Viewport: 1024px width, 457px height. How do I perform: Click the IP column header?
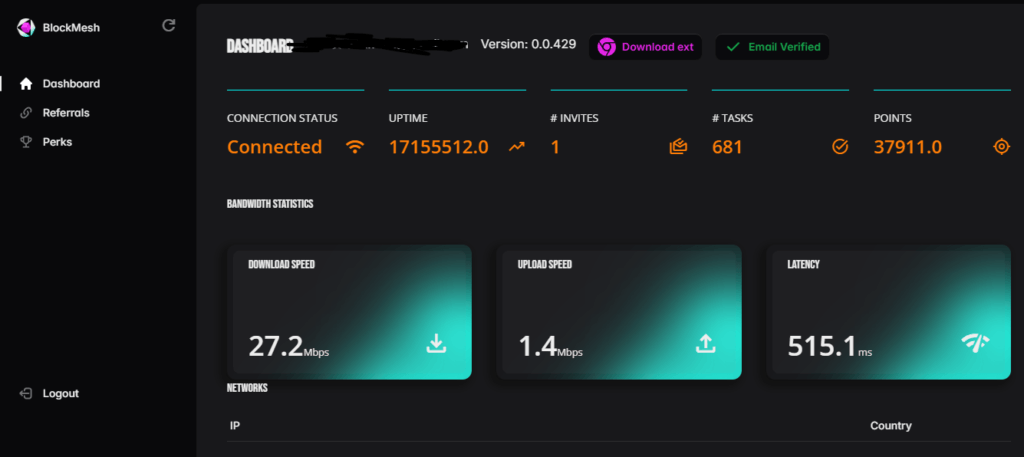pyautogui.click(x=235, y=426)
